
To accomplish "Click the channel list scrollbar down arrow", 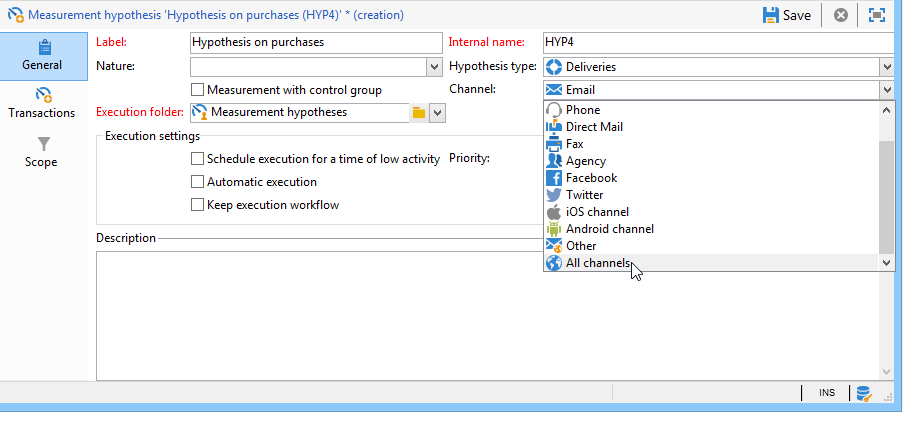I will tap(887, 263).
